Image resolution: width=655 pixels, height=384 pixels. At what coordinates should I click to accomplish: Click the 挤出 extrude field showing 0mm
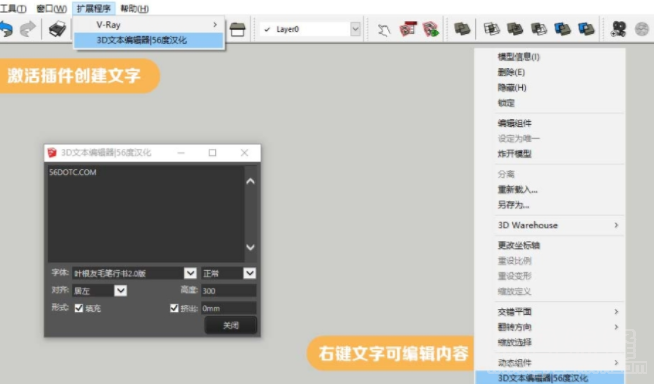(x=228, y=308)
